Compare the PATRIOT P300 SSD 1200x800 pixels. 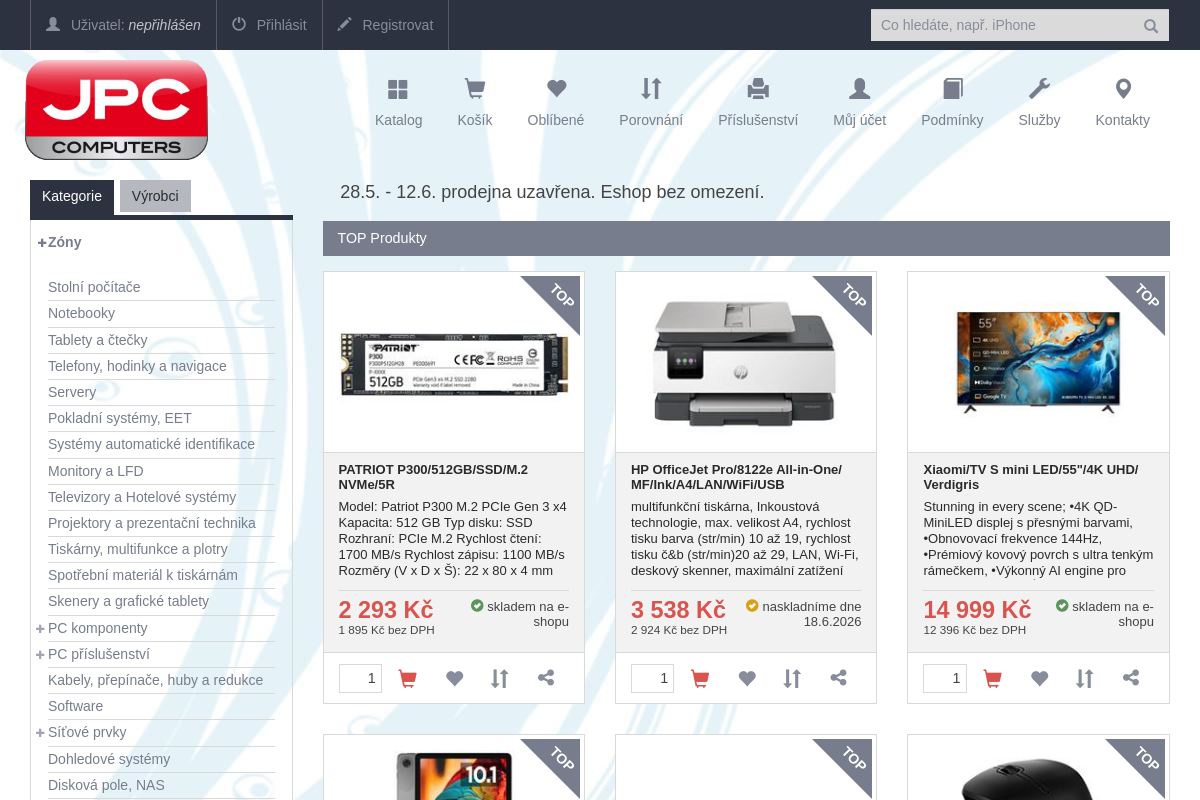(500, 678)
